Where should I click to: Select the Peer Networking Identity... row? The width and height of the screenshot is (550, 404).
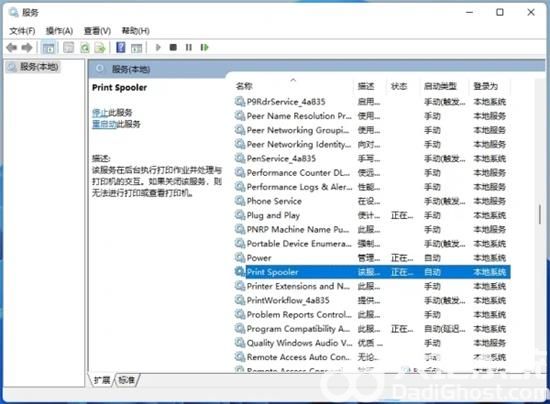pos(372,144)
